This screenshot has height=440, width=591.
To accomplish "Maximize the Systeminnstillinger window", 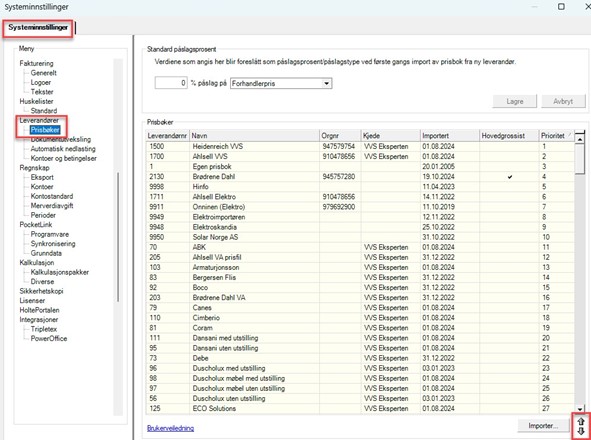I will [561, 6].
